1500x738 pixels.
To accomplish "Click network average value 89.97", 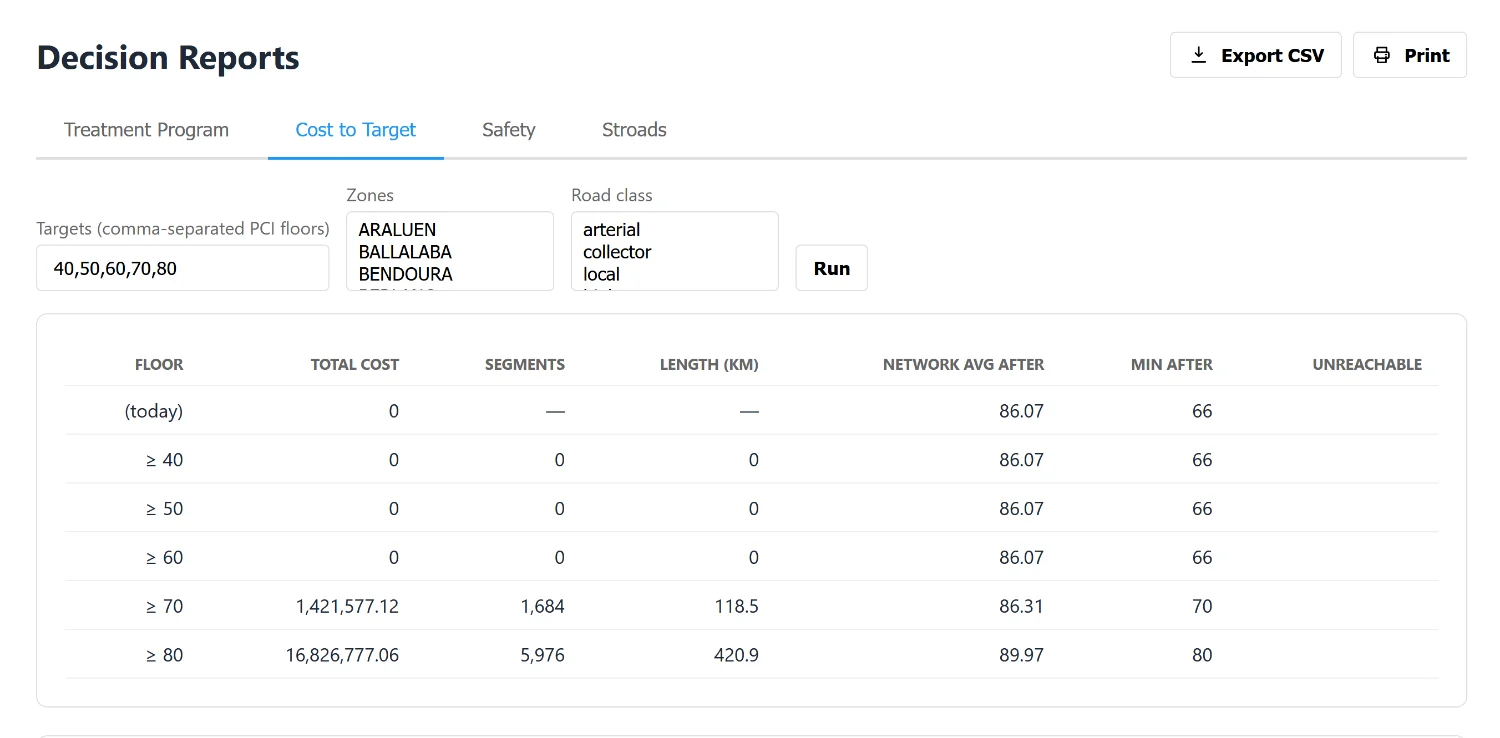I will coord(1021,655).
